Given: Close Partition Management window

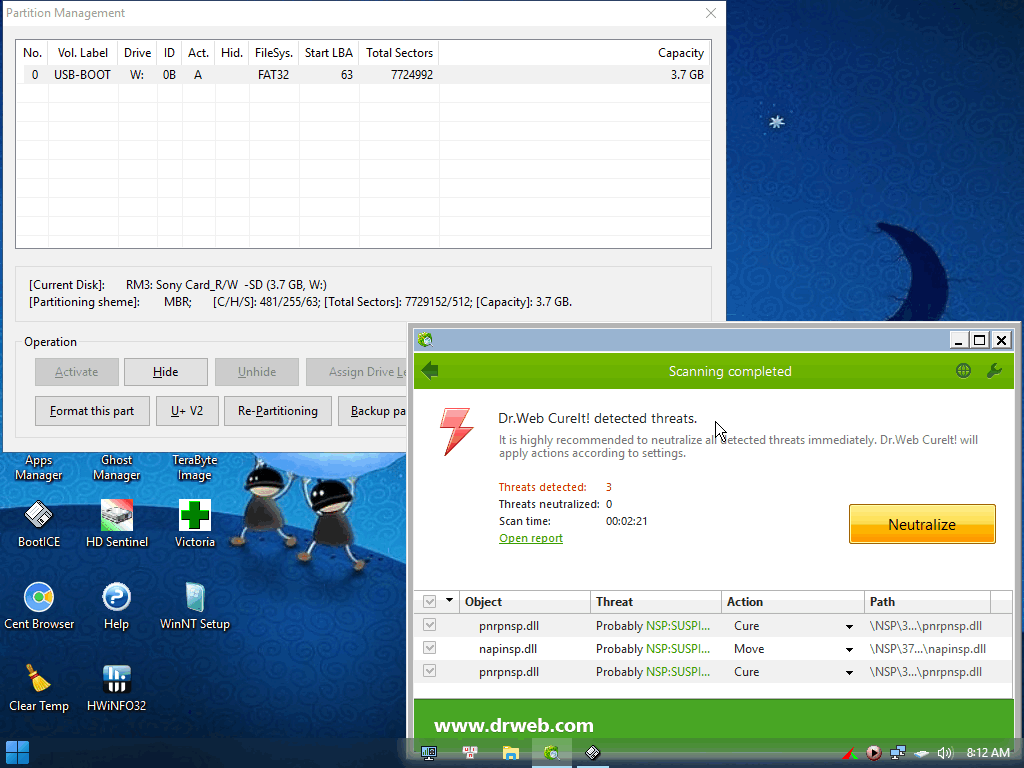Looking at the screenshot, I should 711,13.
